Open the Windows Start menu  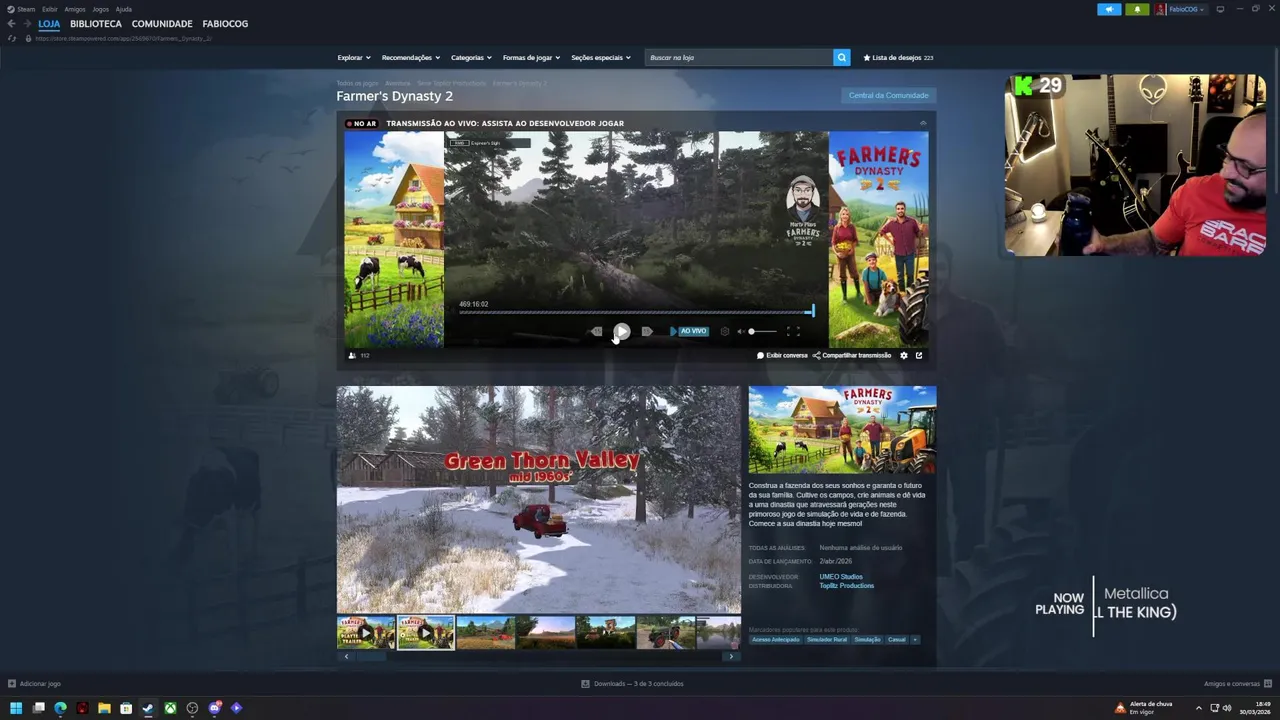pyautogui.click(x=16, y=708)
